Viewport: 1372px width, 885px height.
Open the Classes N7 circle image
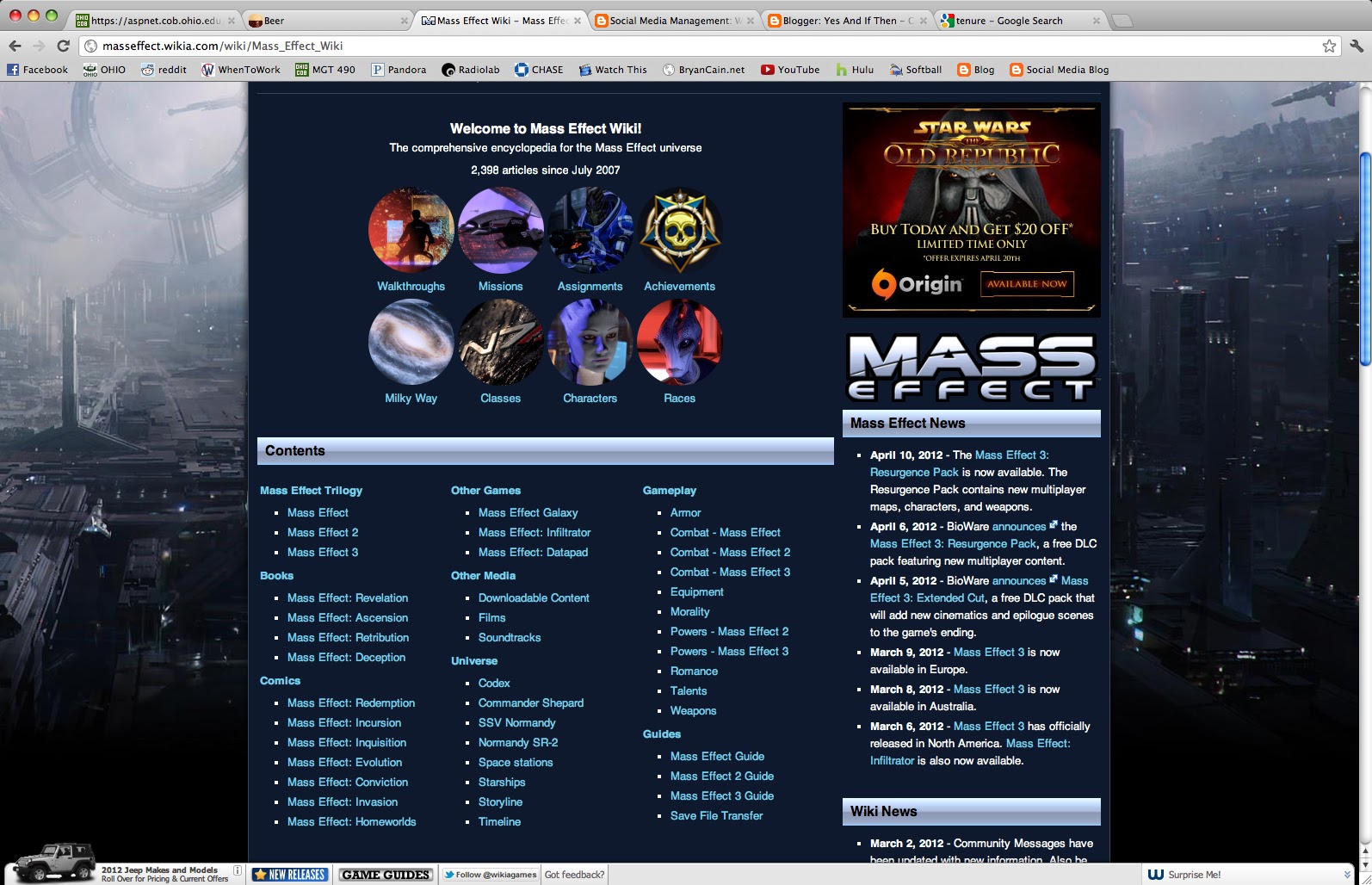click(x=501, y=343)
